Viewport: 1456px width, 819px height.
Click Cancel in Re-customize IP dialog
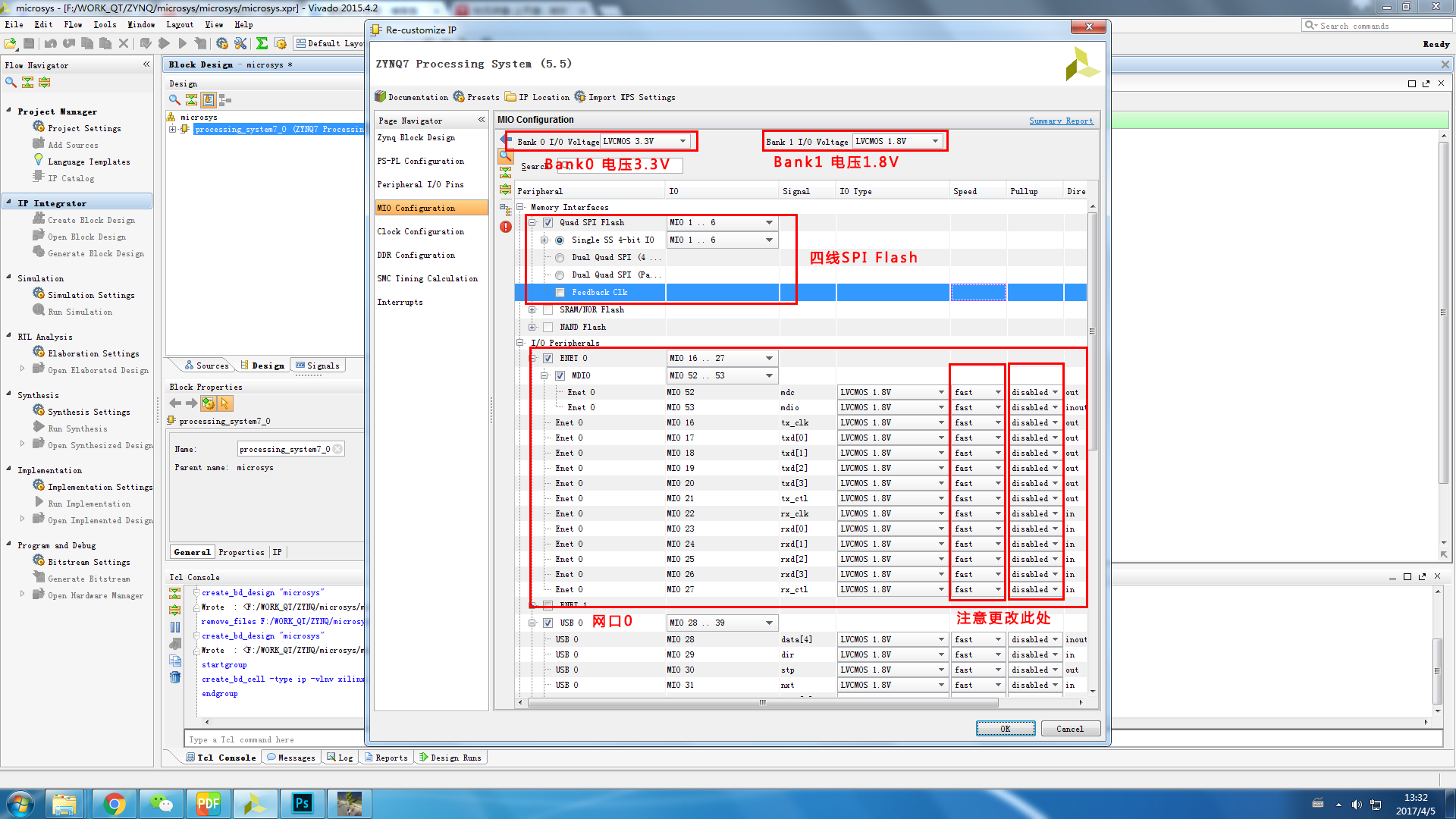[1070, 729]
